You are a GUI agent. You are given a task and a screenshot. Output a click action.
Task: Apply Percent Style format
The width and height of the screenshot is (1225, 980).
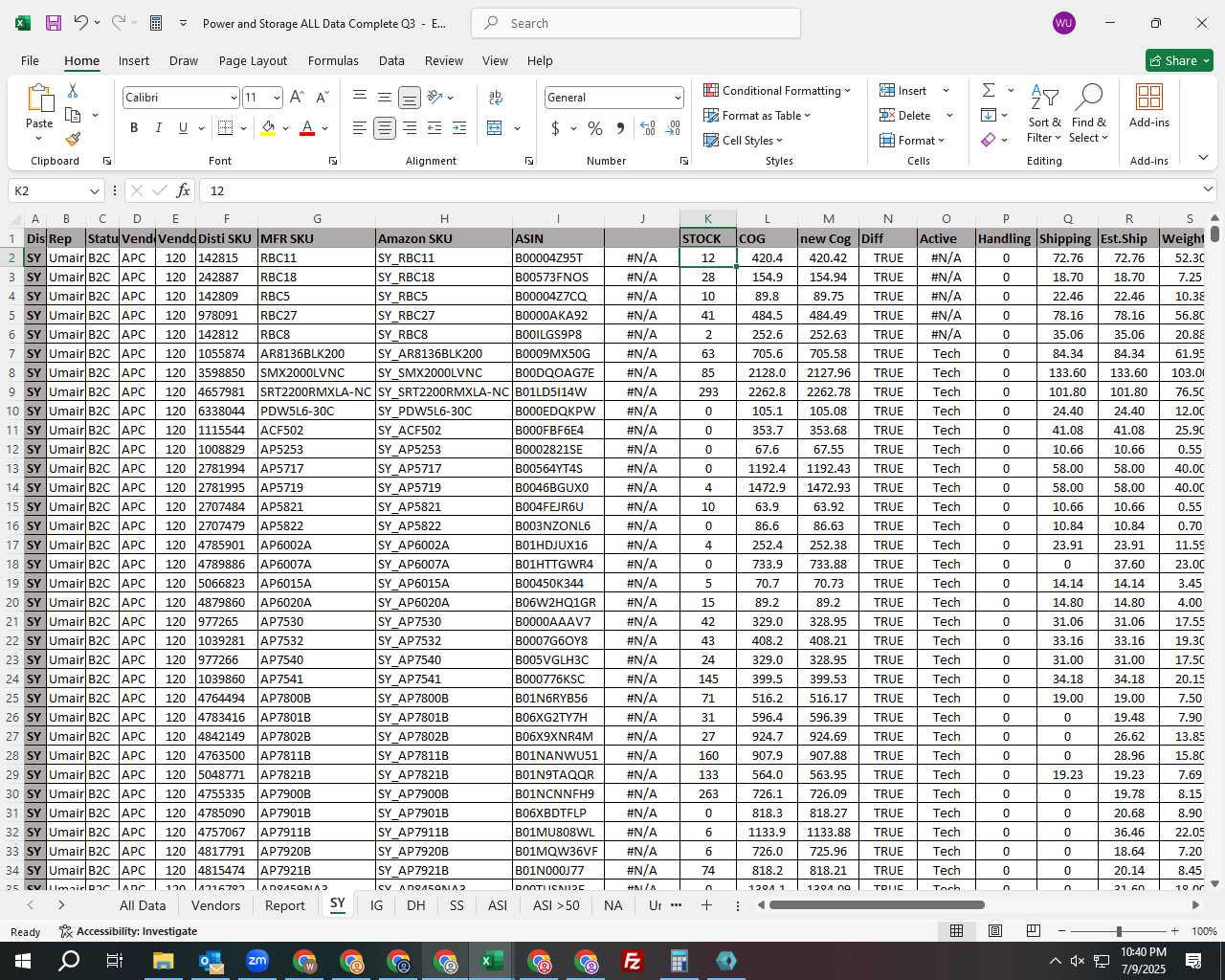tap(595, 128)
